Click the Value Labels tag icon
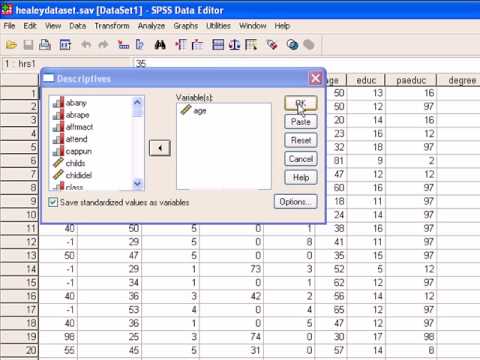The width and height of the screenshot is (480, 360). click(272, 45)
